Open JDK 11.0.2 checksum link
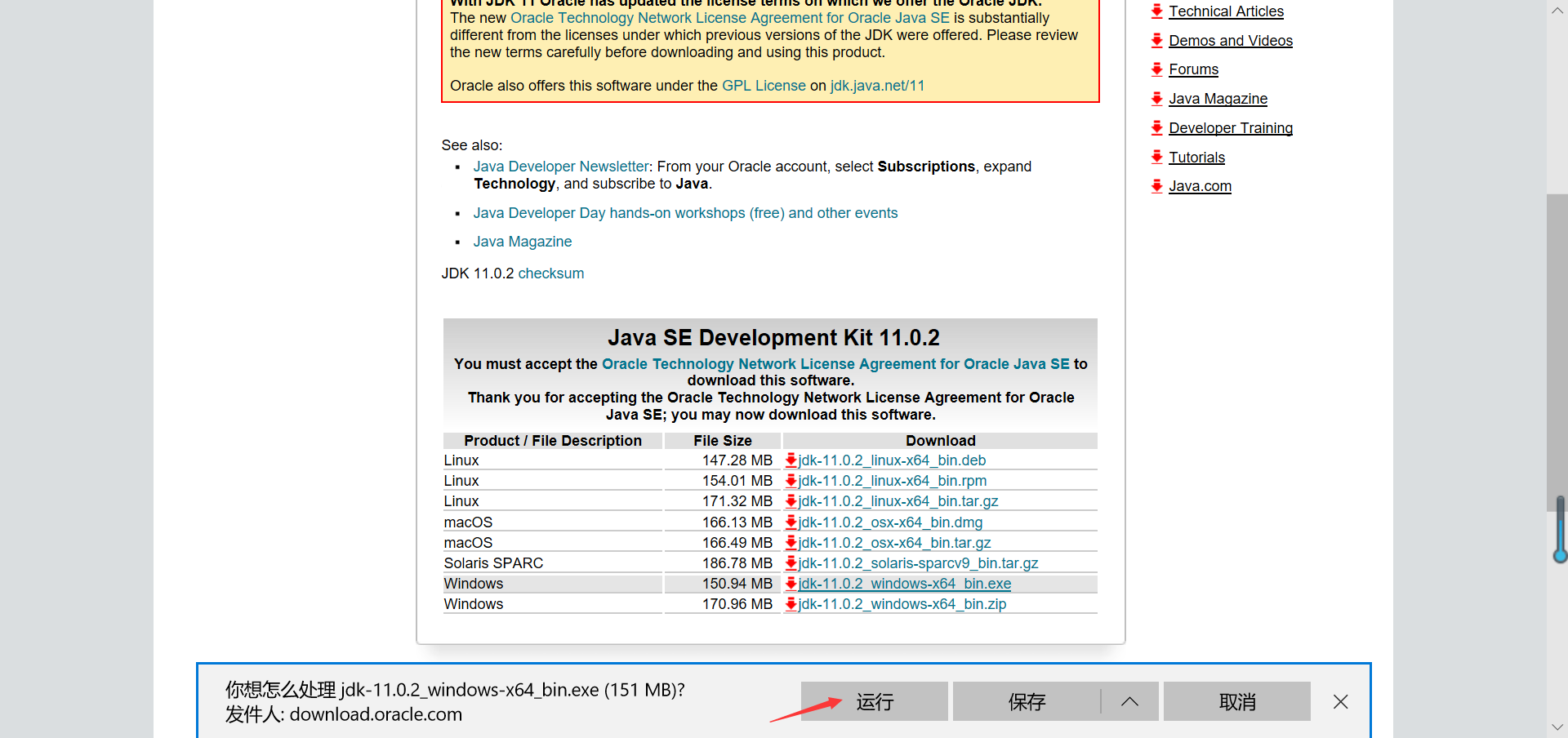The image size is (1568, 738). click(x=551, y=273)
